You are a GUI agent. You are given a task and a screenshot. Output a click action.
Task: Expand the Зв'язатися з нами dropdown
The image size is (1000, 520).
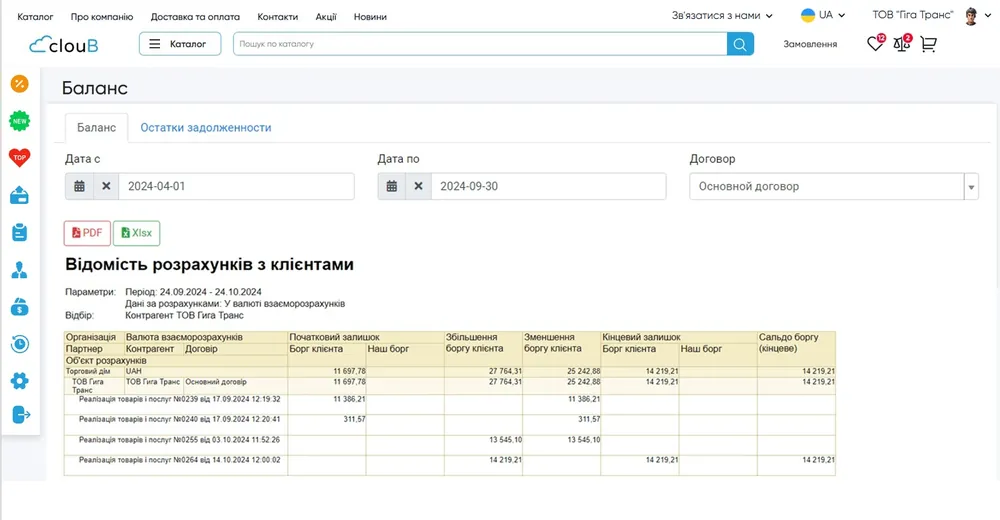point(722,15)
